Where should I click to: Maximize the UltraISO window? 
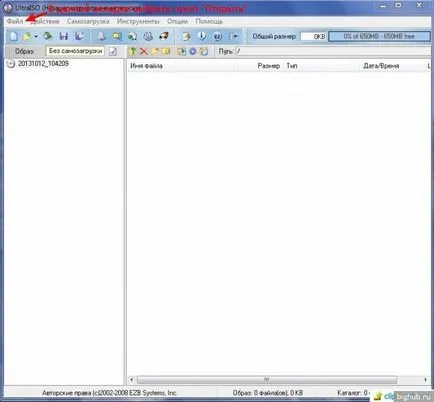398,6
